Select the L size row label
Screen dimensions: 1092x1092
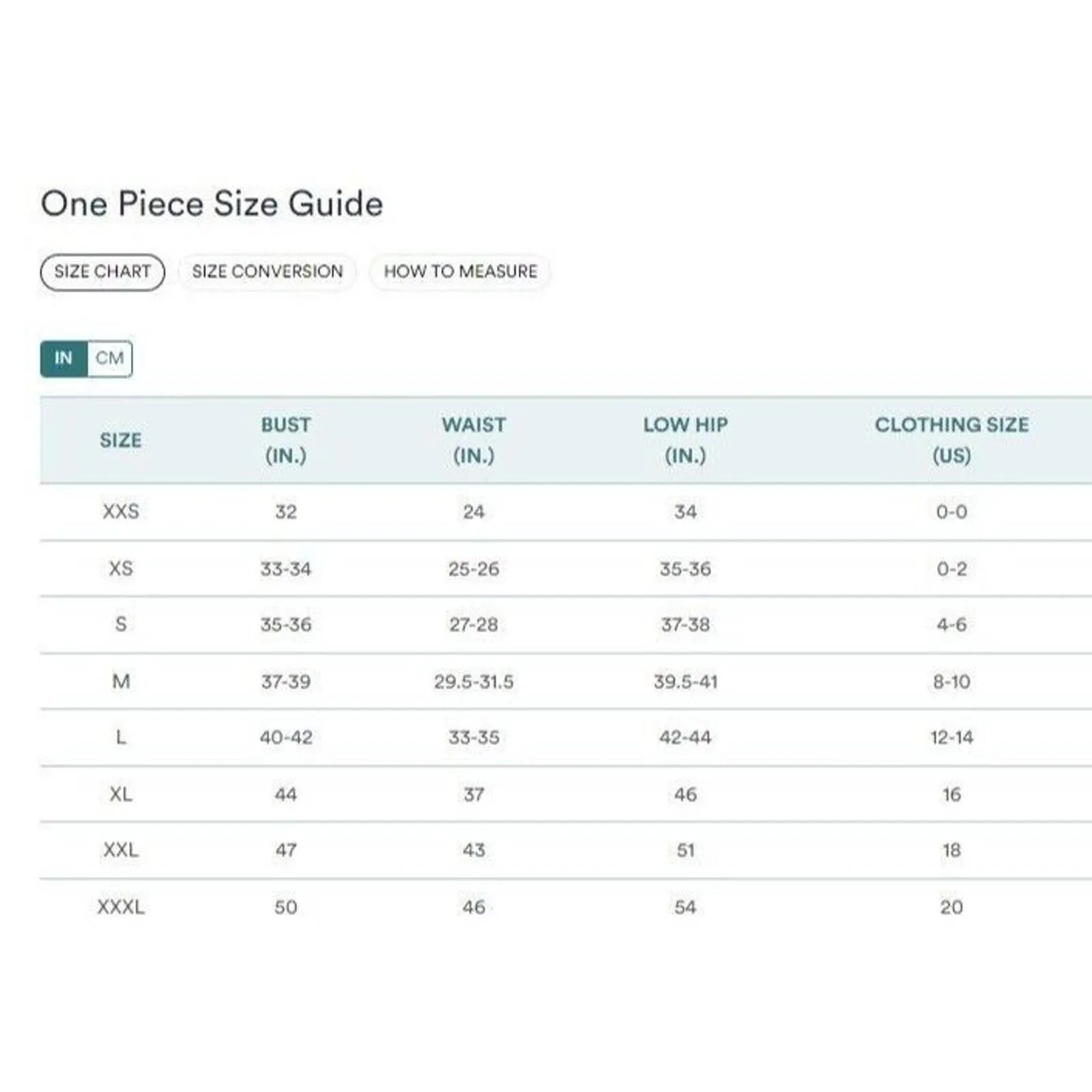click(x=121, y=737)
